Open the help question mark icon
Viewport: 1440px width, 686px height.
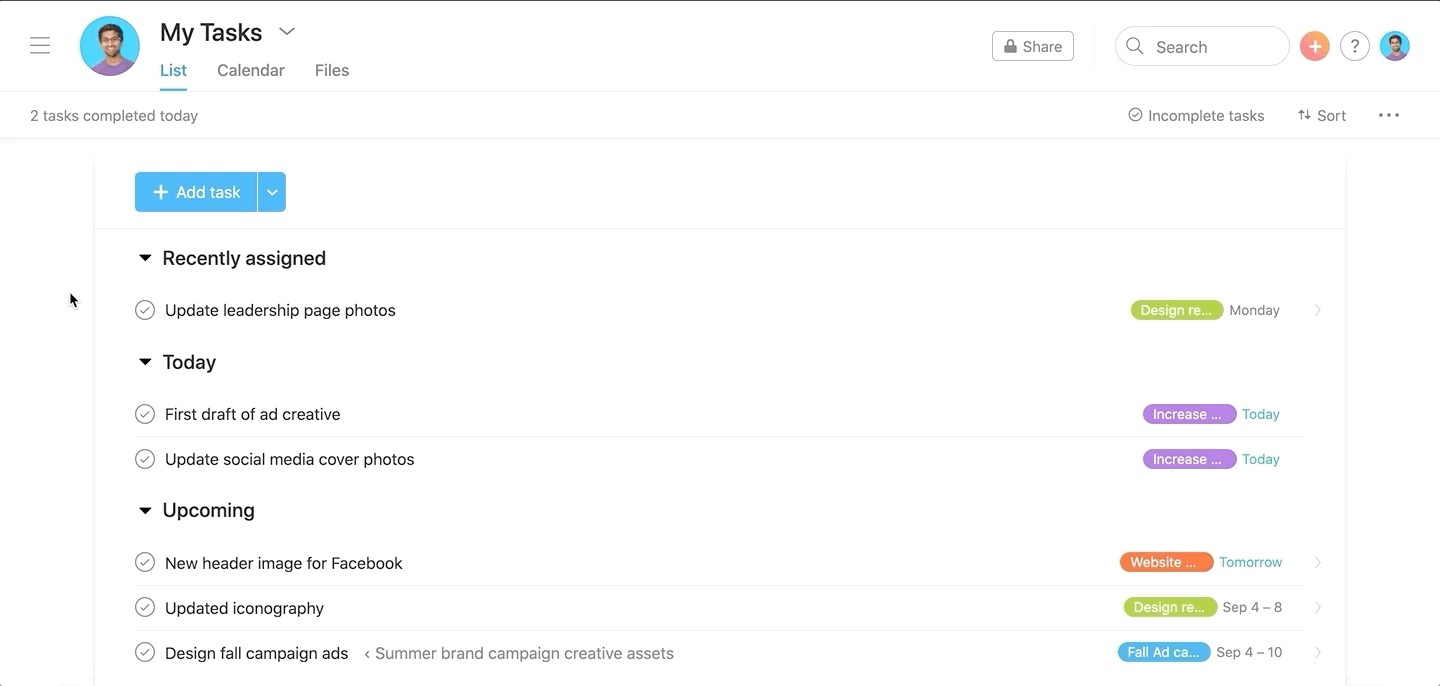1354,46
